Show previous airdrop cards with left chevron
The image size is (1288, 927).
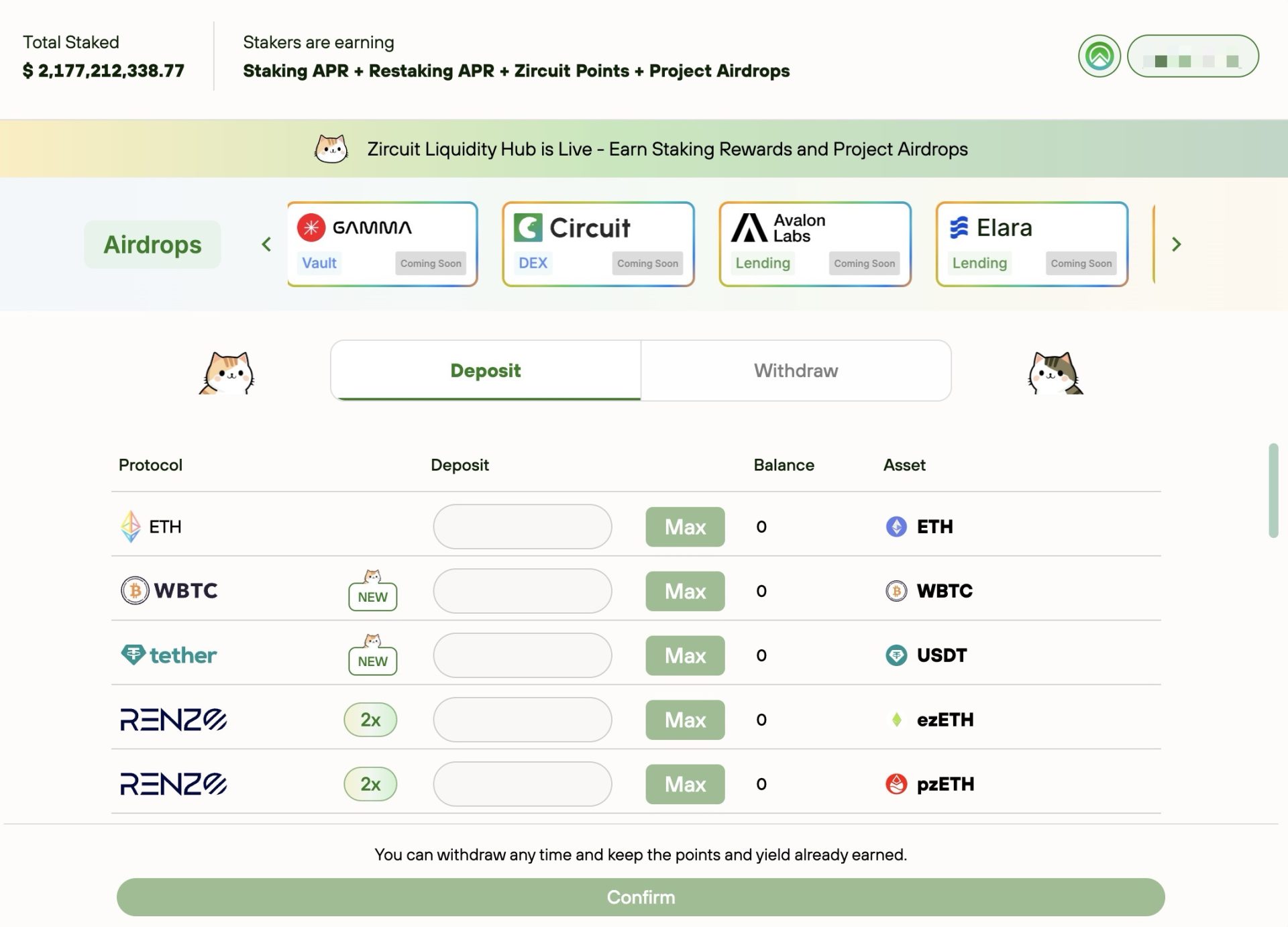(266, 244)
